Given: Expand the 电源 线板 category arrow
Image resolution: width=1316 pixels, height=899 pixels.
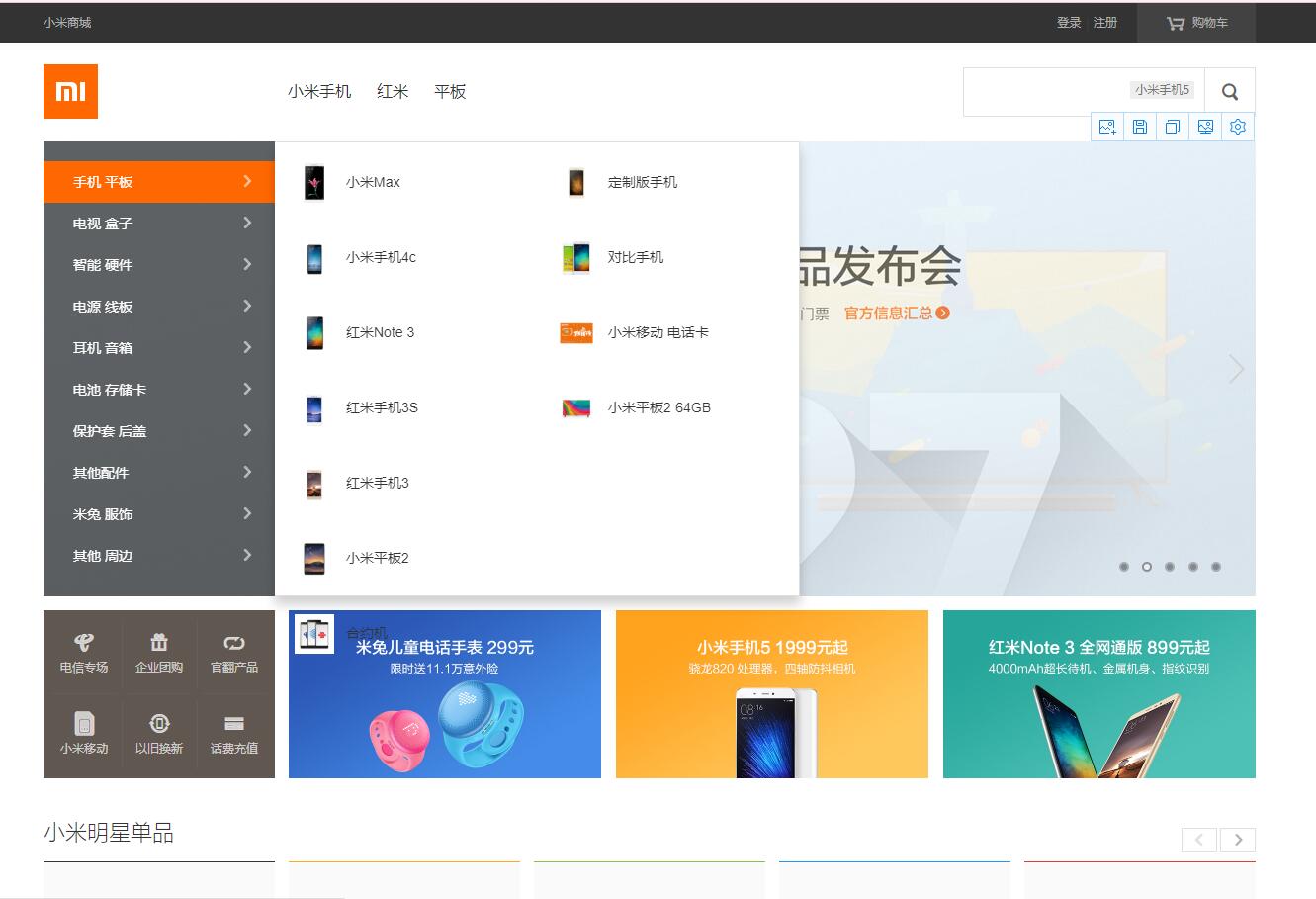Looking at the screenshot, I should pyautogui.click(x=247, y=306).
